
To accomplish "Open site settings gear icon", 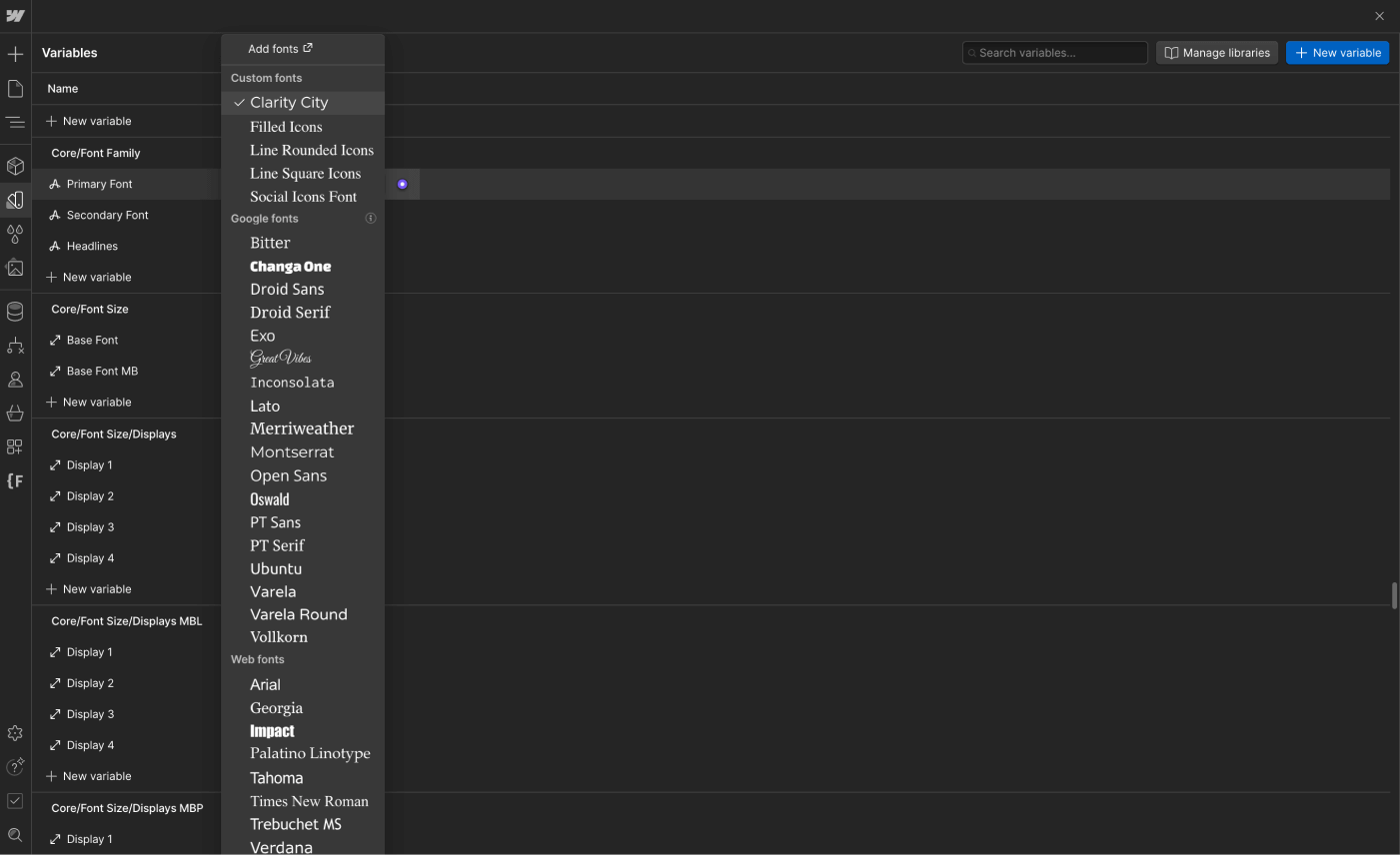I will coord(15,733).
